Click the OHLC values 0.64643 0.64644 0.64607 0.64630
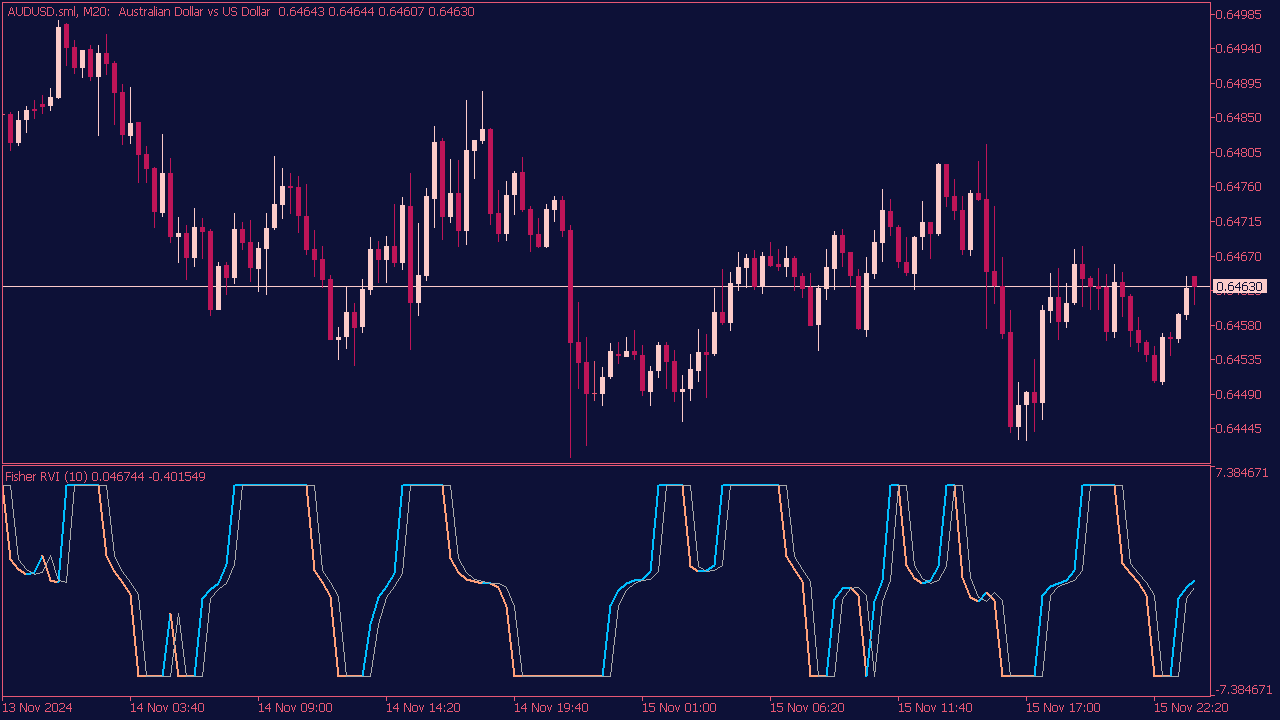Image resolution: width=1280 pixels, height=720 pixels. (376, 12)
